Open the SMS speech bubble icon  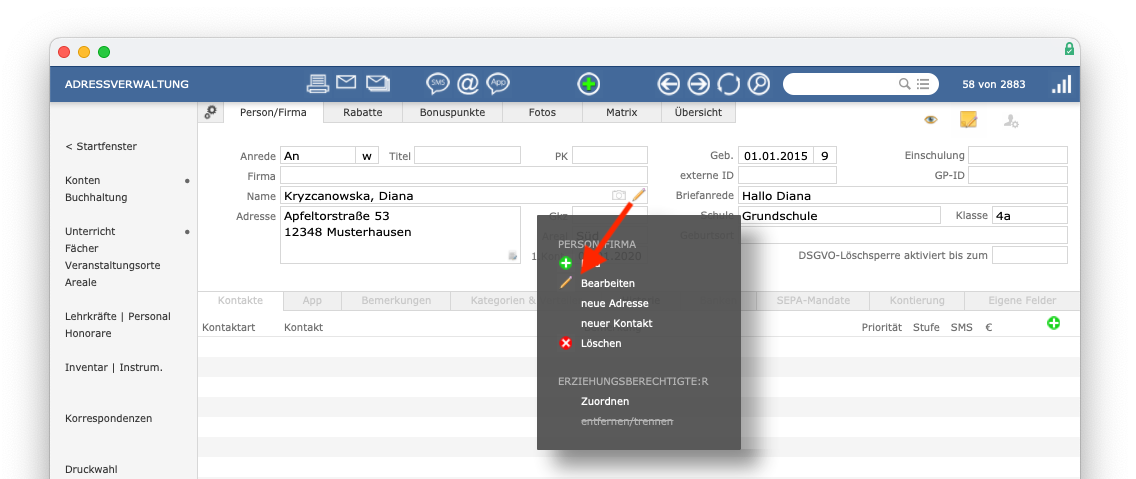(x=438, y=83)
